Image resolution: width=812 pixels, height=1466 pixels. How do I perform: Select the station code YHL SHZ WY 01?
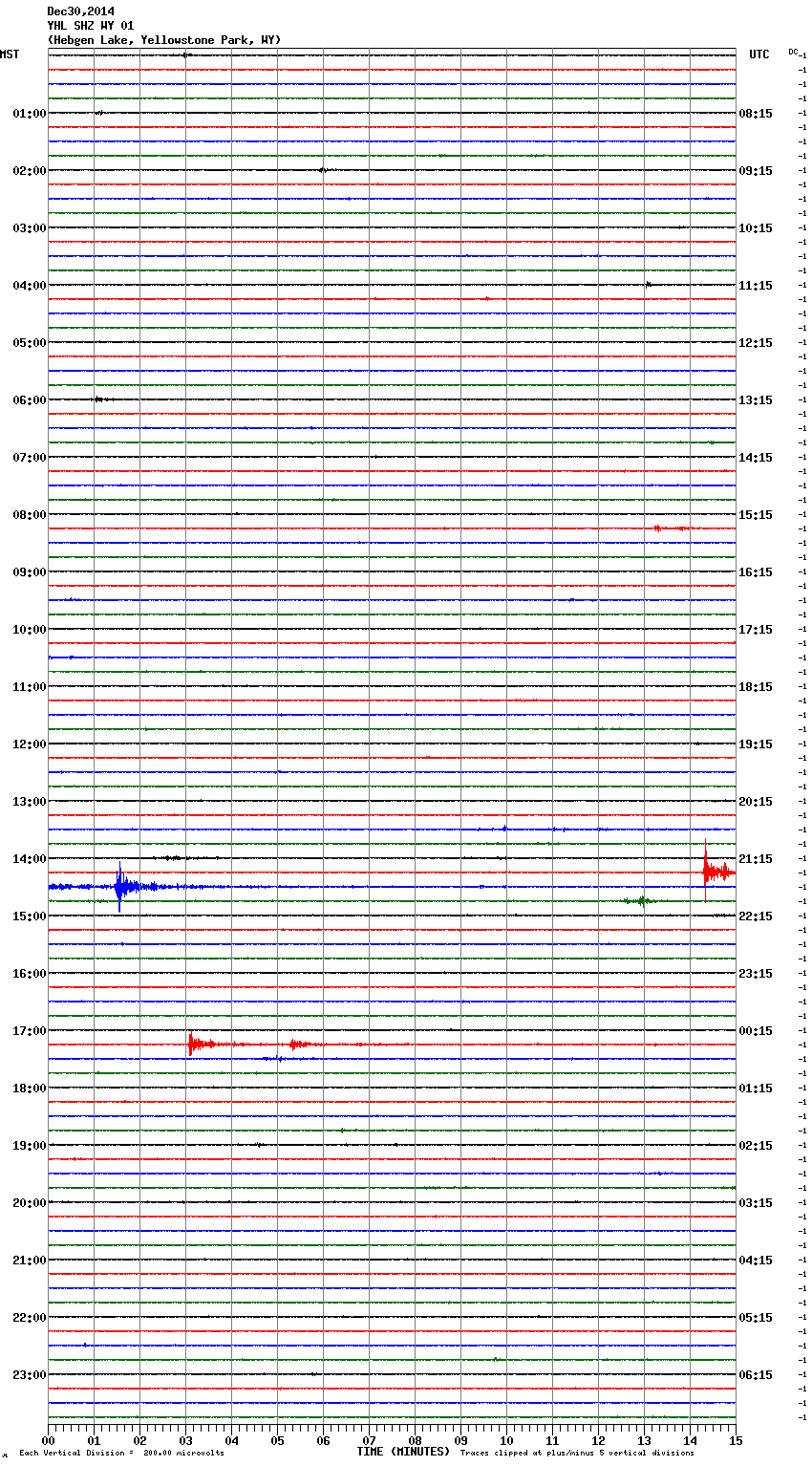(91, 26)
